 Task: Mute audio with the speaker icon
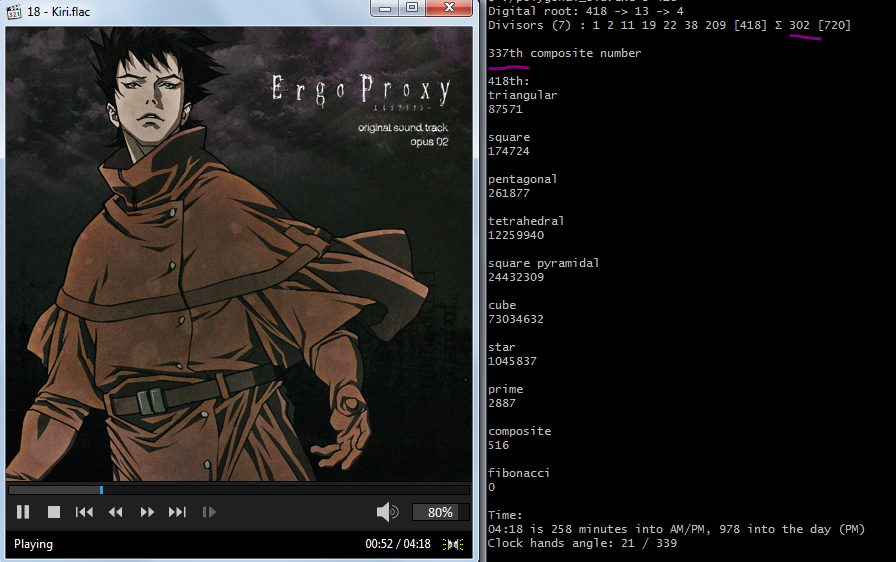(387, 512)
